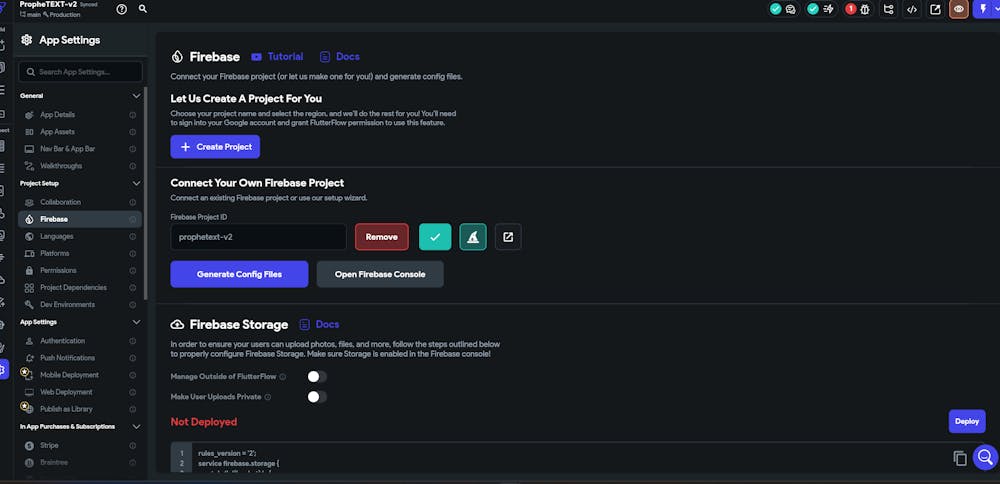1000x484 pixels.
Task: Click the open-in-new-window icon in top bar
Action: click(x=936, y=9)
